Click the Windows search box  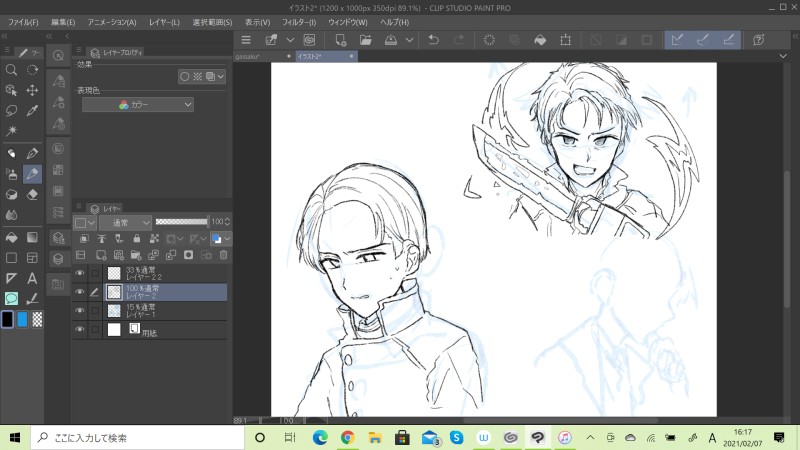coord(138,438)
